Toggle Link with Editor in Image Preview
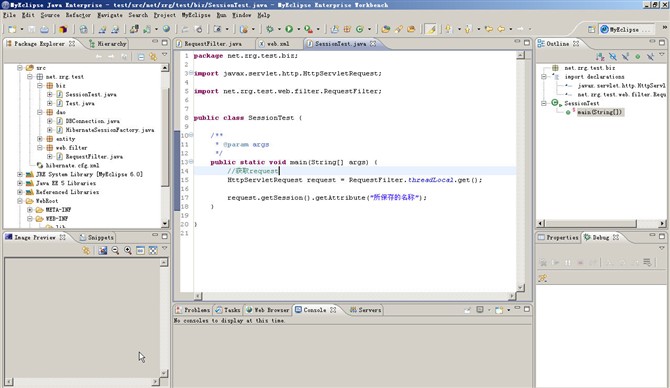The image size is (670, 388). pos(86,250)
